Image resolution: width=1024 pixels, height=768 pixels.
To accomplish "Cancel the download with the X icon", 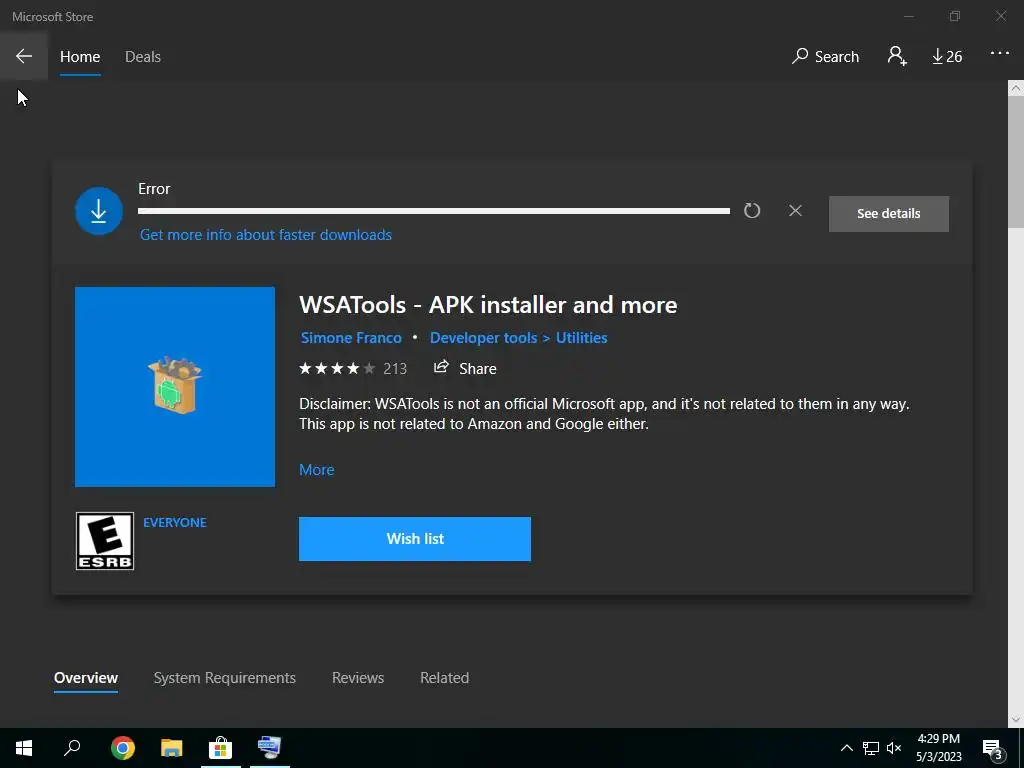I will [795, 210].
